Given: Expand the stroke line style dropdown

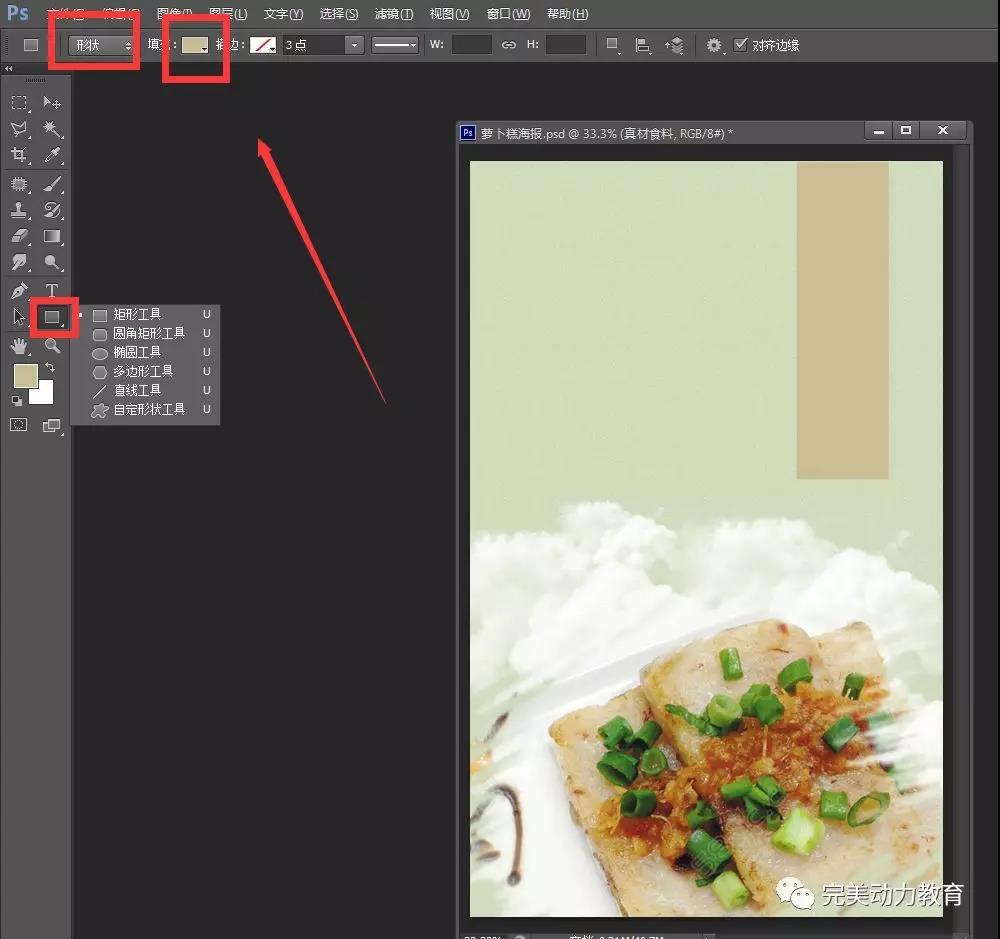Looking at the screenshot, I should [x=395, y=45].
